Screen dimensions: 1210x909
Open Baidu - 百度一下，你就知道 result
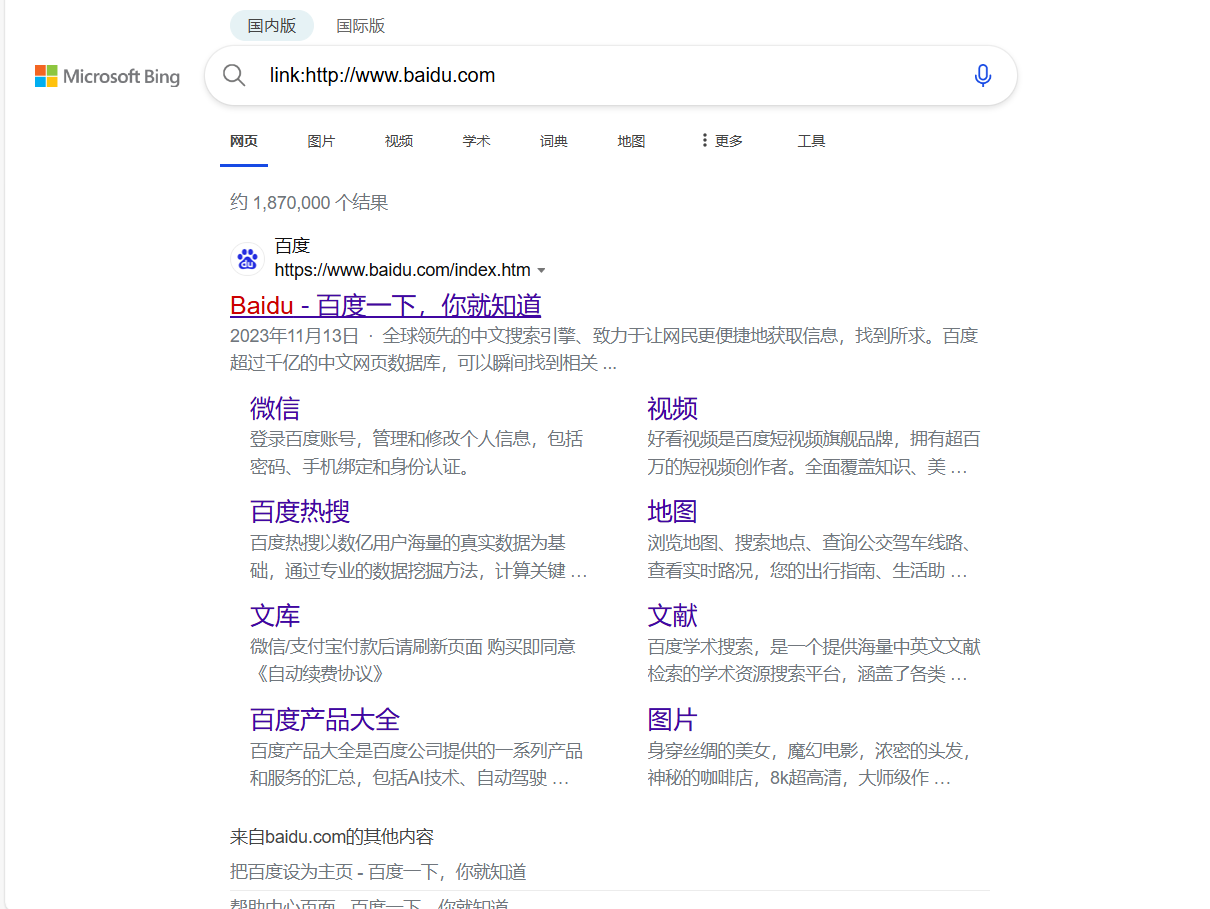click(x=386, y=305)
